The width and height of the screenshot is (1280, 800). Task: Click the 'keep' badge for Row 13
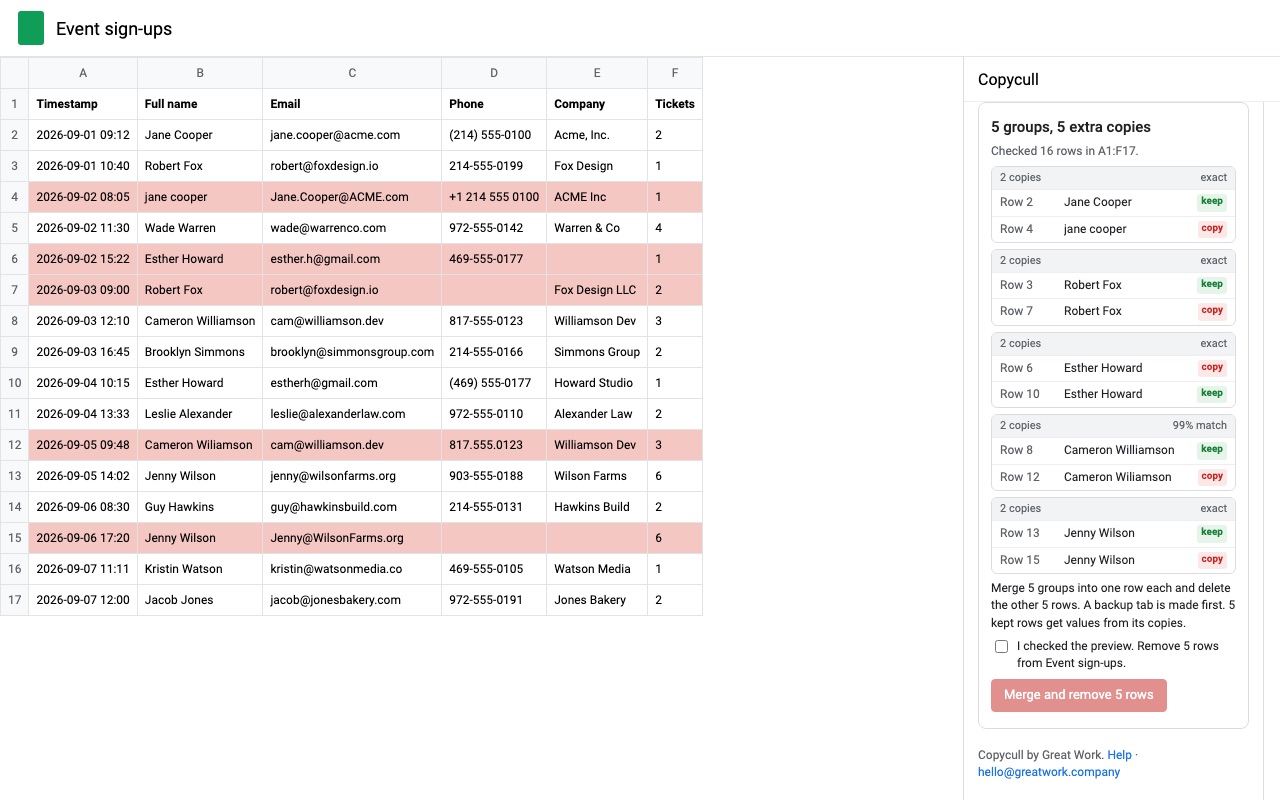point(1212,532)
